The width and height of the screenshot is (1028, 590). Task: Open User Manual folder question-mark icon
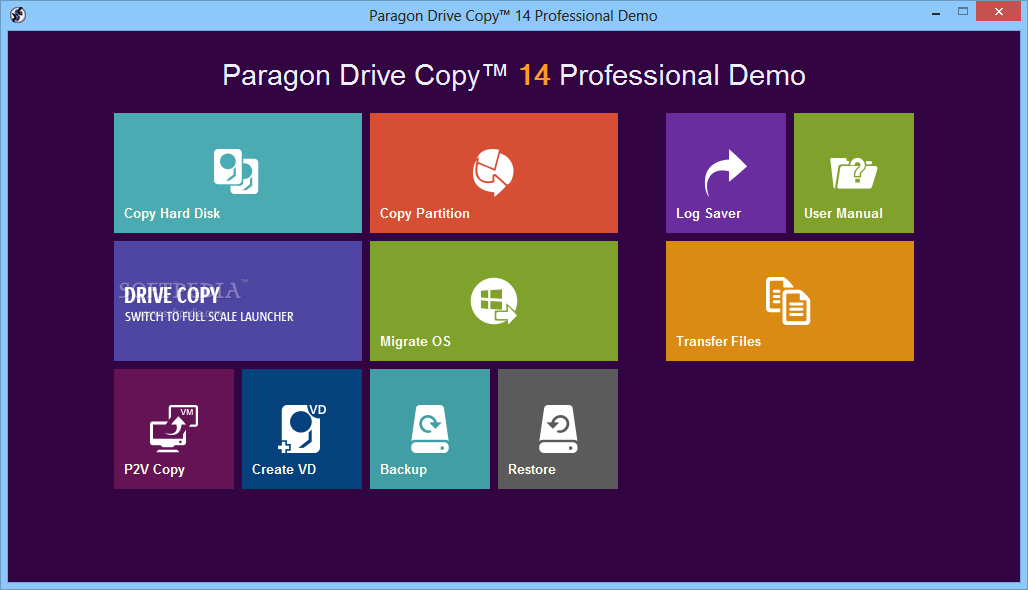(x=853, y=173)
